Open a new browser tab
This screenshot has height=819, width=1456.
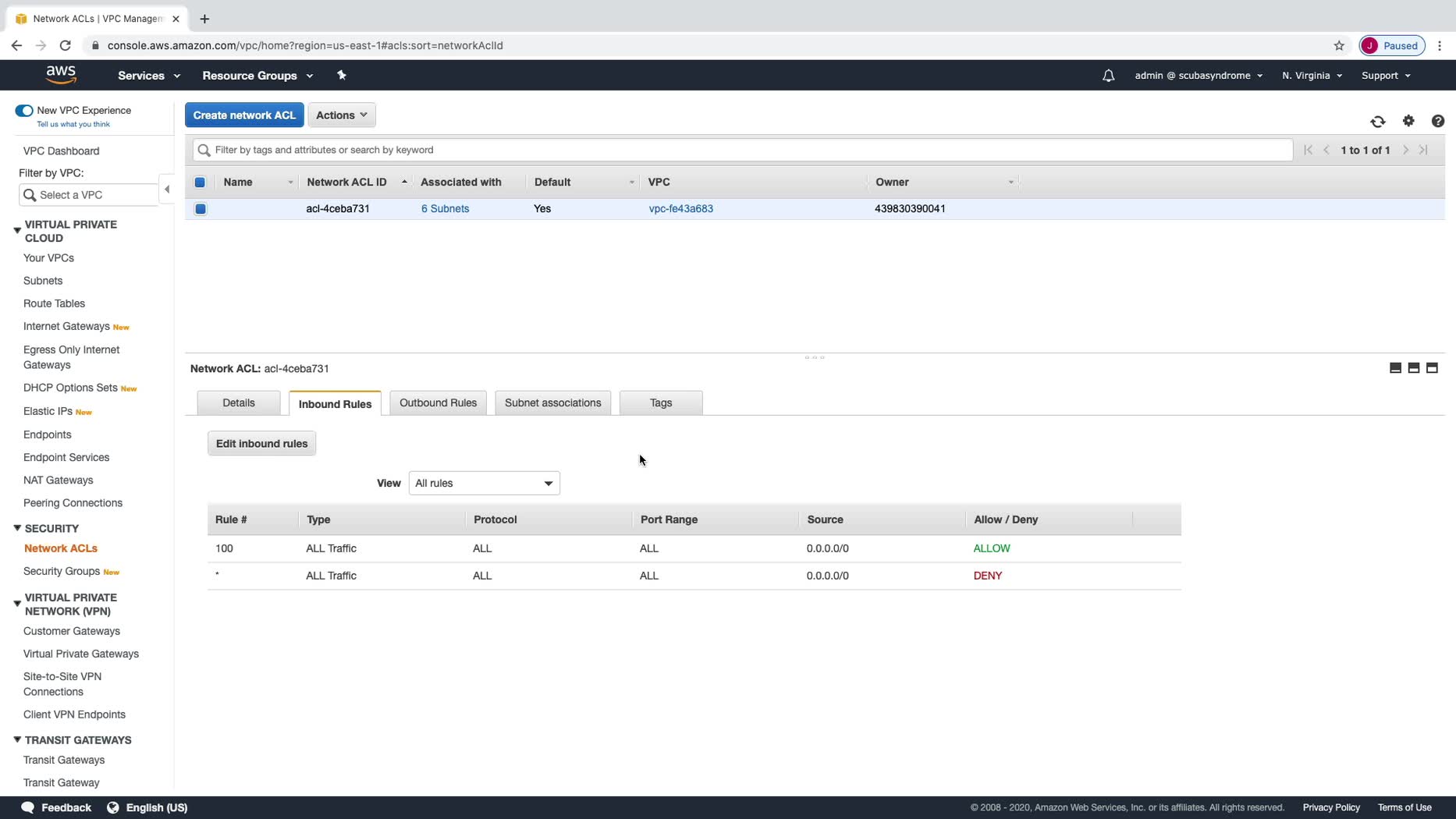click(x=204, y=19)
